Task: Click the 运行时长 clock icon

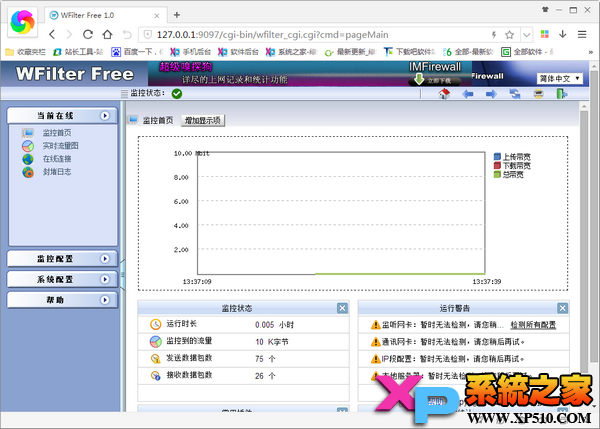Action: pos(155,325)
